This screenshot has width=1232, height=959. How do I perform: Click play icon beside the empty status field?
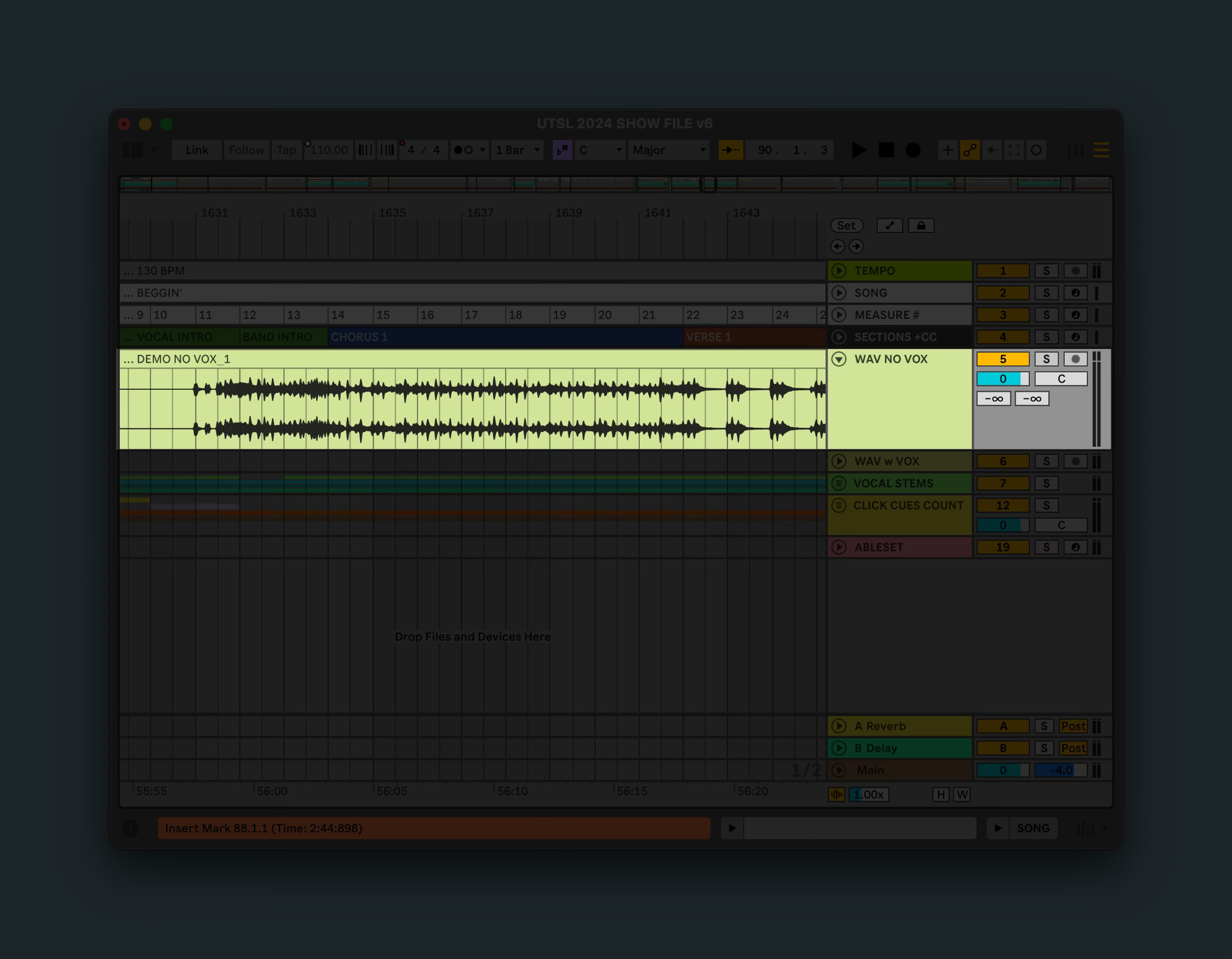tap(732, 828)
